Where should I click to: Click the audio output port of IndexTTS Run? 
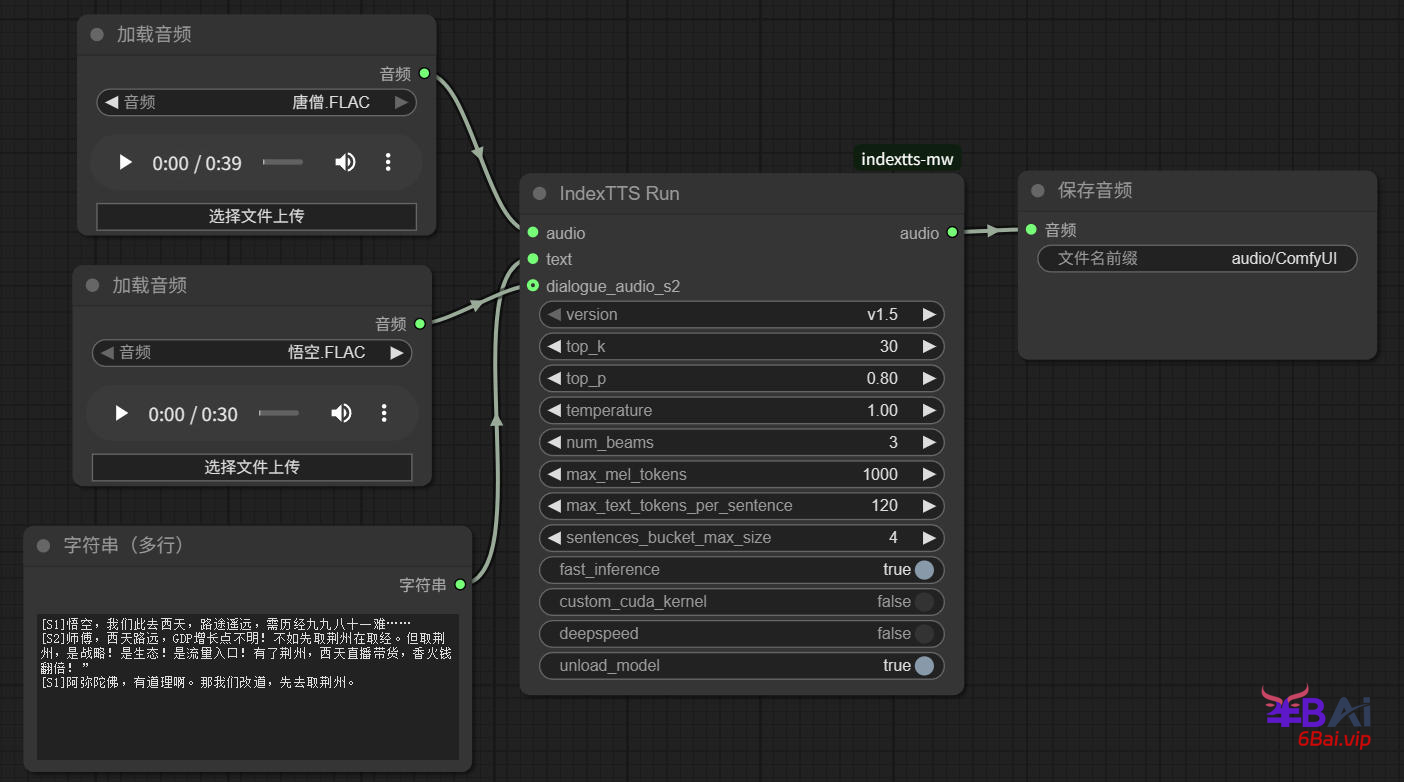(952, 232)
